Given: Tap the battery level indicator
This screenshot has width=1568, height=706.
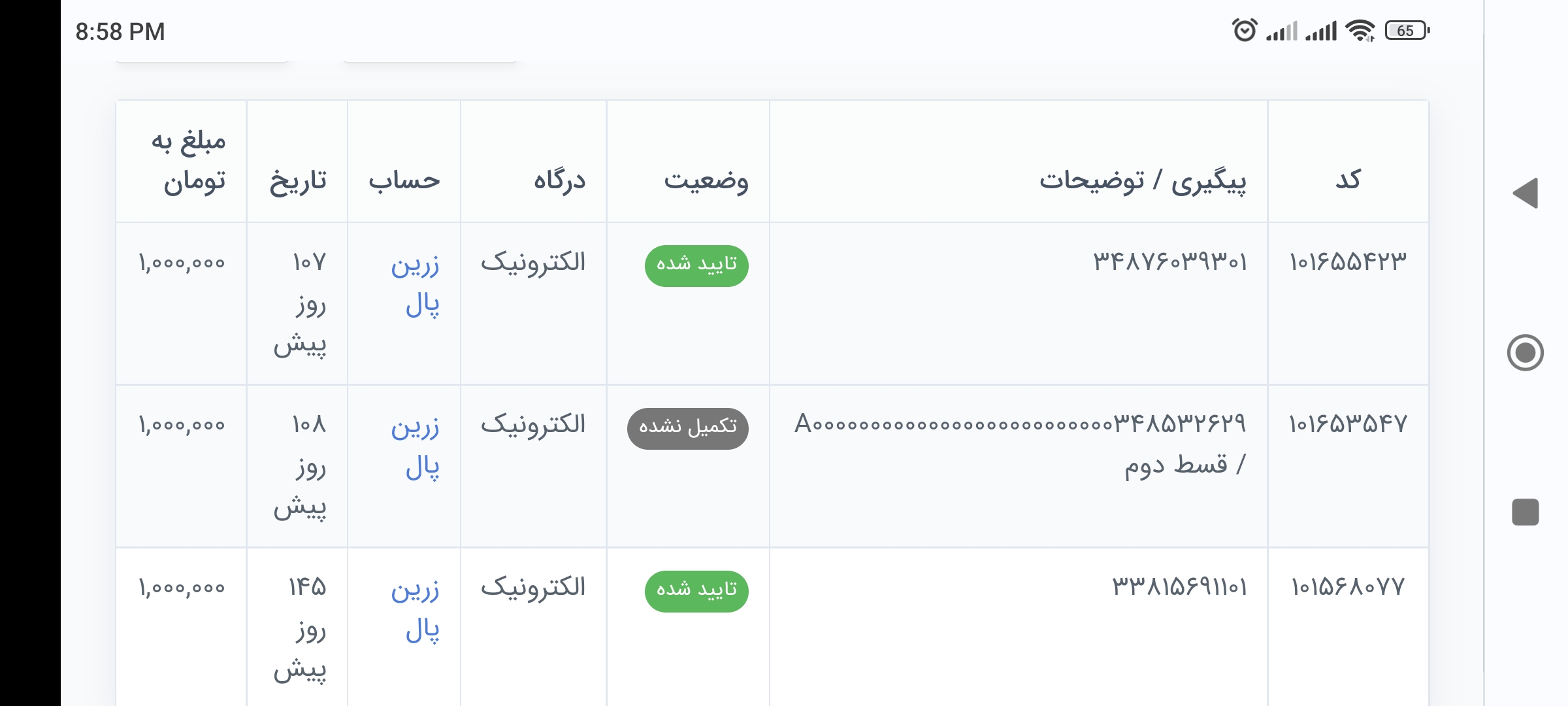Looking at the screenshot, I should click(1407, 31).
